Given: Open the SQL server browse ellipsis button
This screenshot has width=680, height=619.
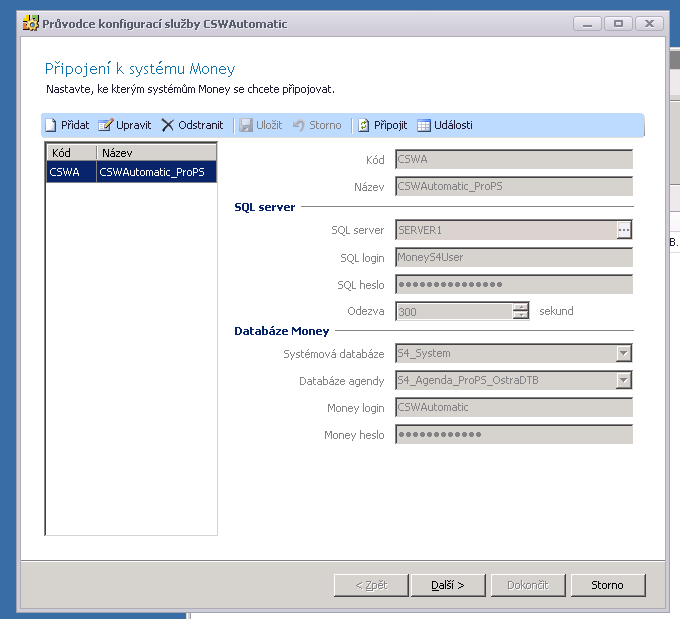Looking at the screenshot, I should 624,230.
